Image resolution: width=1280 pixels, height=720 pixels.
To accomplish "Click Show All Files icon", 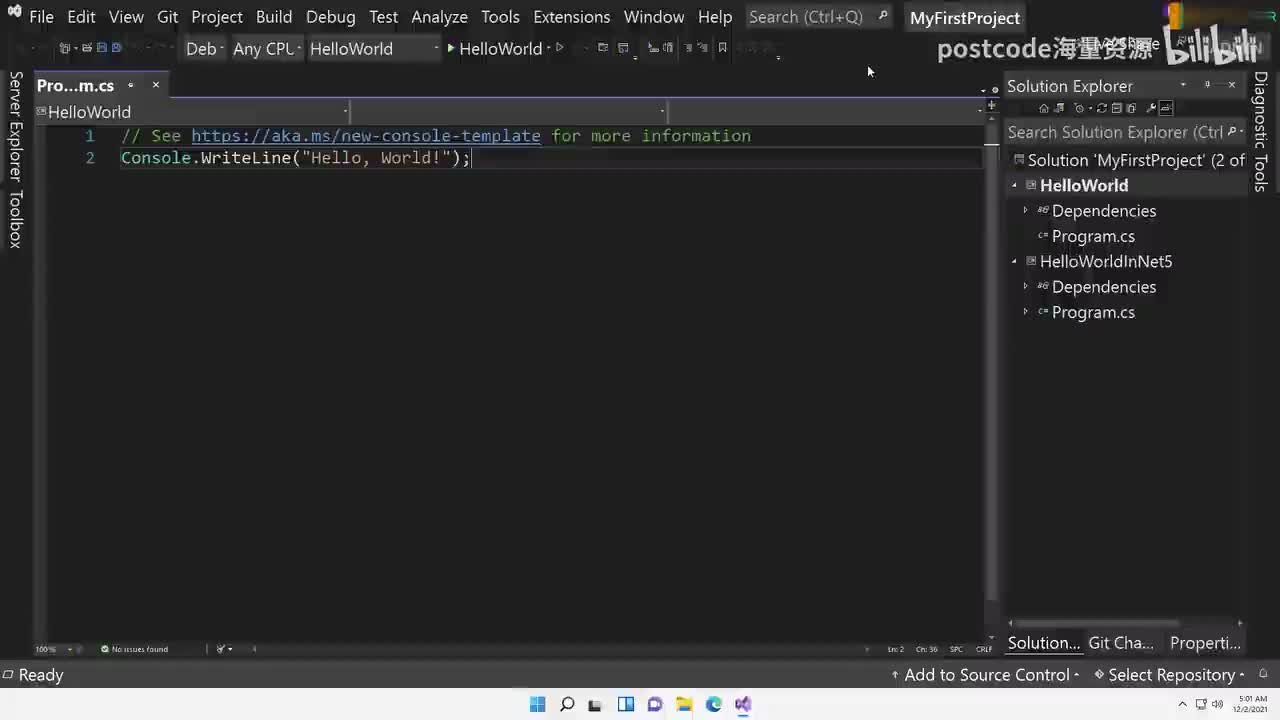I will pos(1131,108).
